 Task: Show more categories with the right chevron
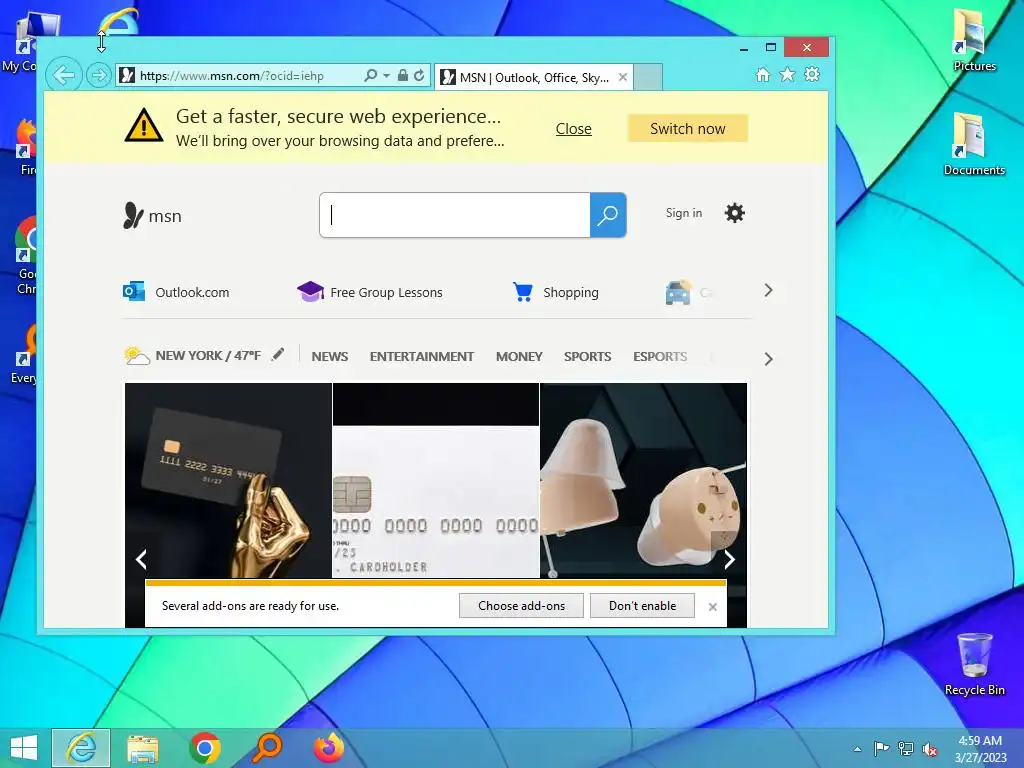769,359
